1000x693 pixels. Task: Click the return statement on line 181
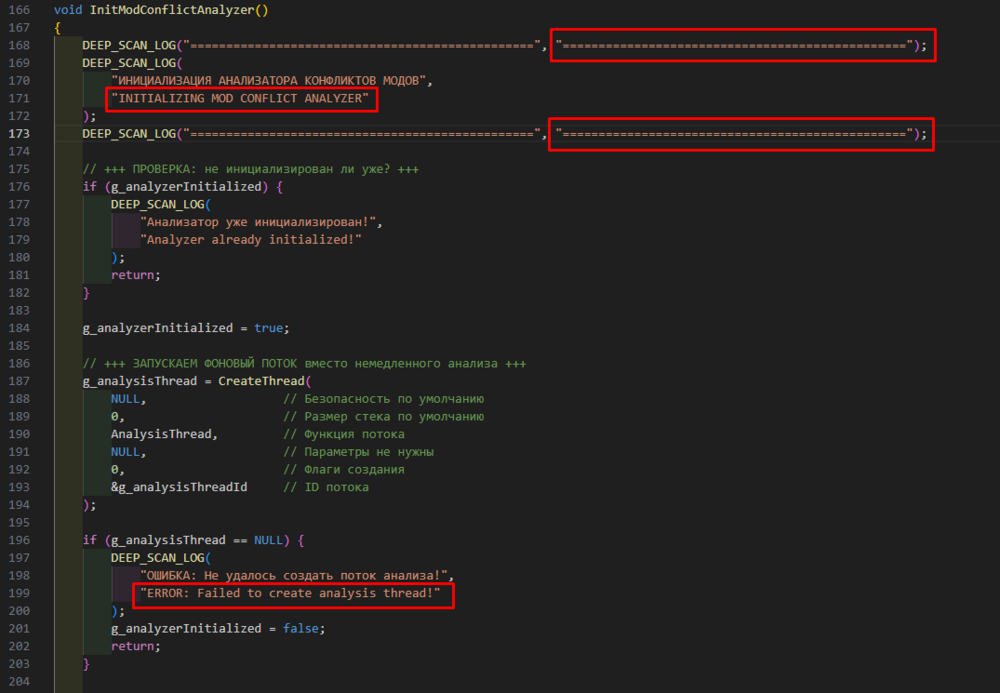point(135,275)
